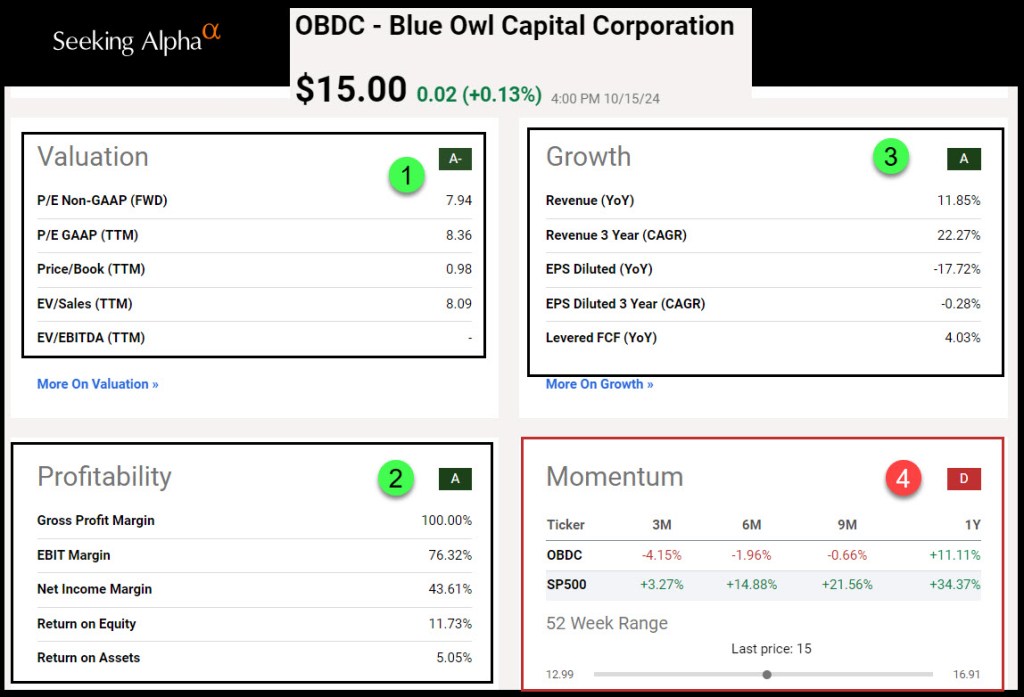Click the 52 Week Range slider handle
1024x697 pixels.
pyautogui.click(x=767, y=674)
